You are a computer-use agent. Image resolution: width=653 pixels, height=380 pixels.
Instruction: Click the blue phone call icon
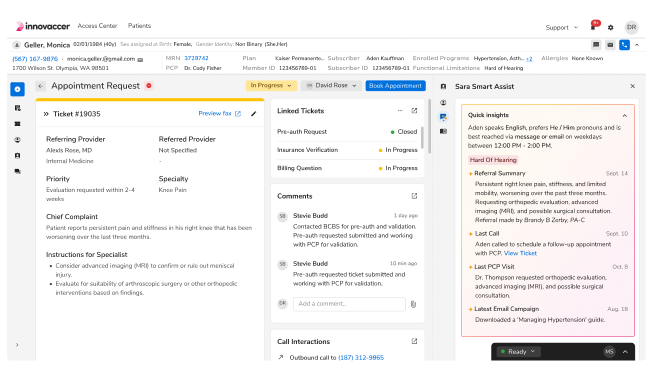(624, 45)
